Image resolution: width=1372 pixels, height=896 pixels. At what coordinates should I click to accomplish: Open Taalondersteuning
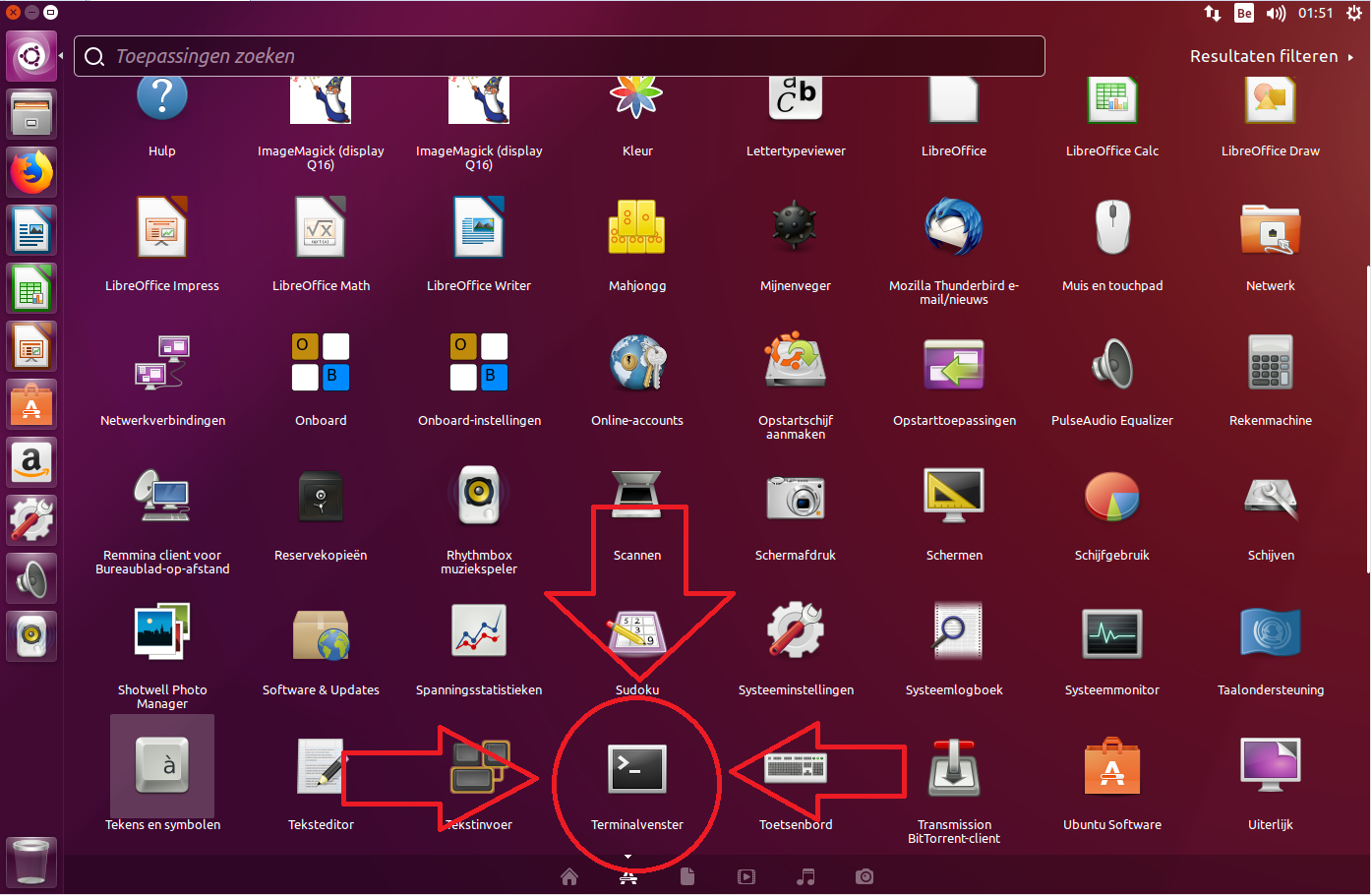click(x=1271, y=631)
